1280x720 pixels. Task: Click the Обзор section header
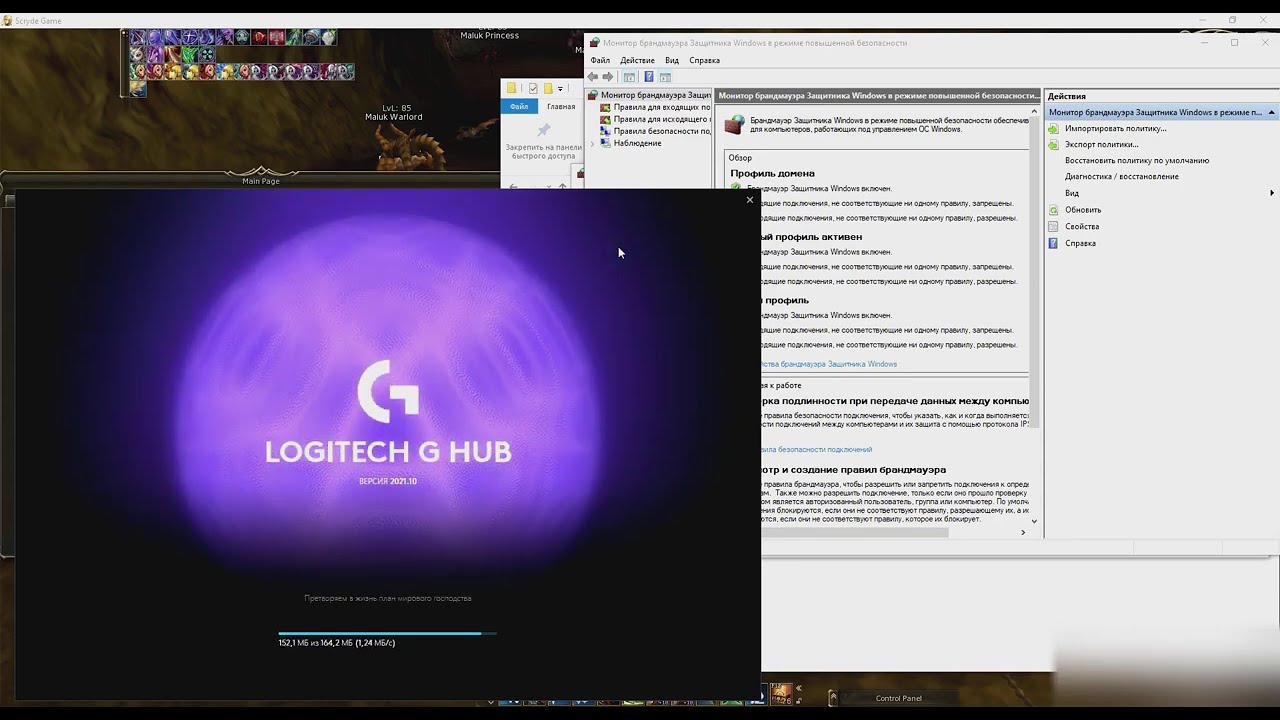click(x=740, y=158)
